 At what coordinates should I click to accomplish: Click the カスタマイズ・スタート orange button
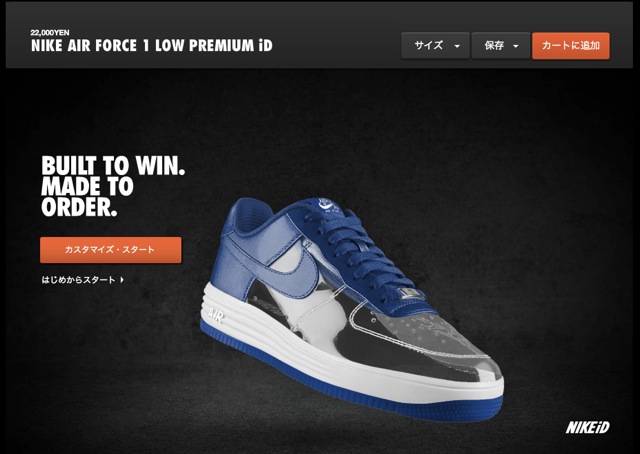tap(111, 250)
